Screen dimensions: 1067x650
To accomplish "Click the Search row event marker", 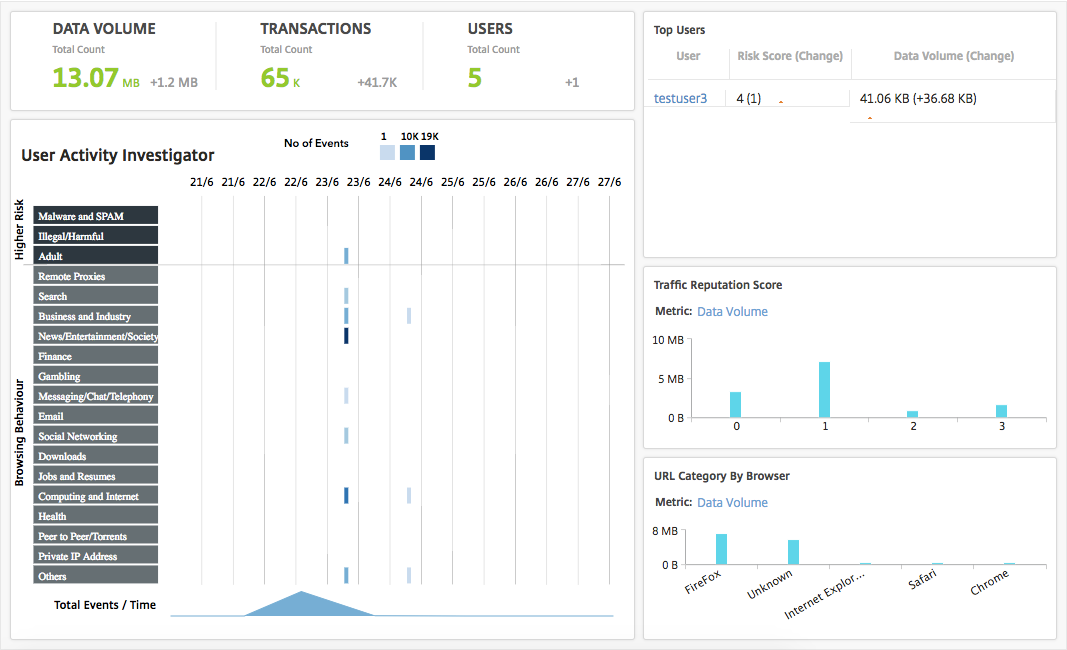I will click(x=346, y=296).
